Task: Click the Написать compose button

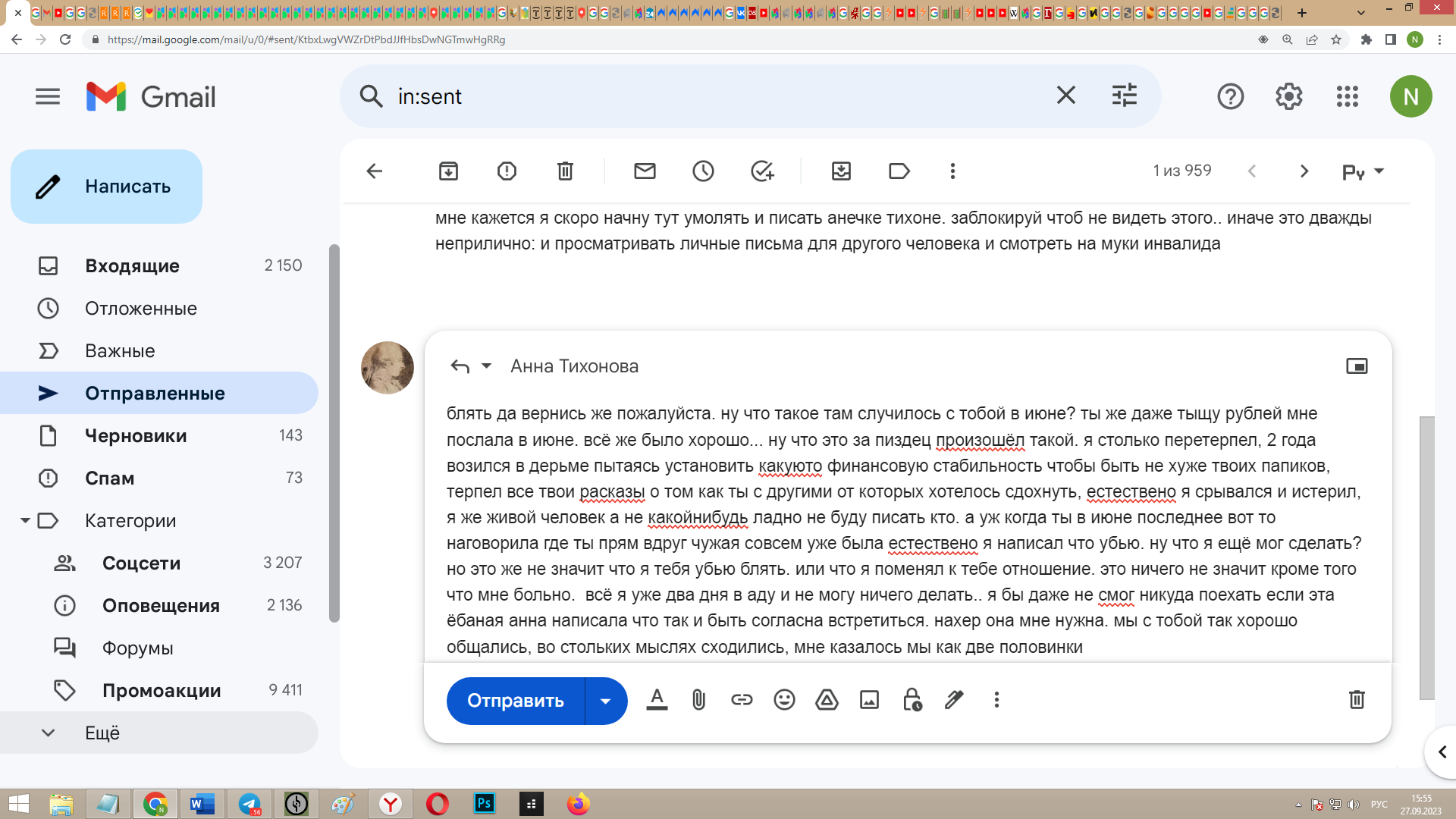Action: click(107, 187)
